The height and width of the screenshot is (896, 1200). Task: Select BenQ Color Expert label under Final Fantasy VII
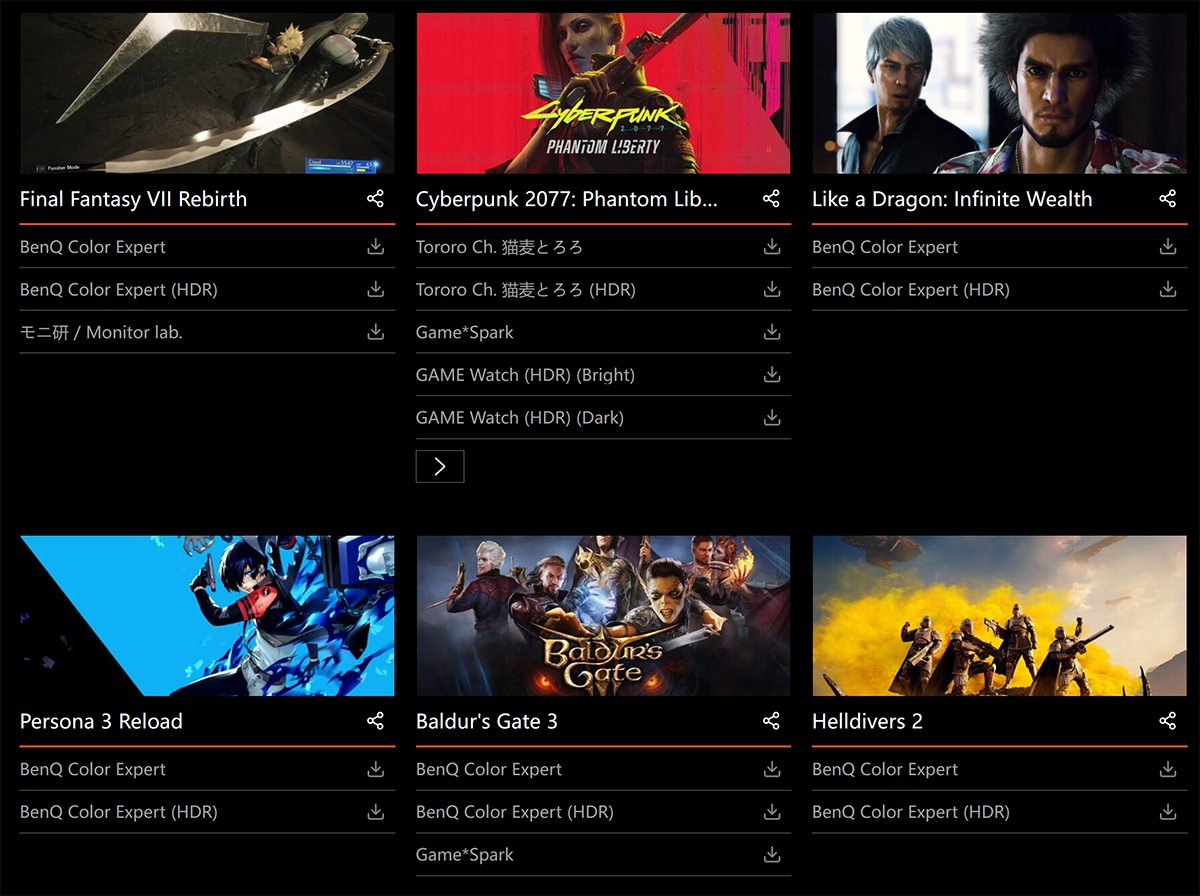[93, 247]
